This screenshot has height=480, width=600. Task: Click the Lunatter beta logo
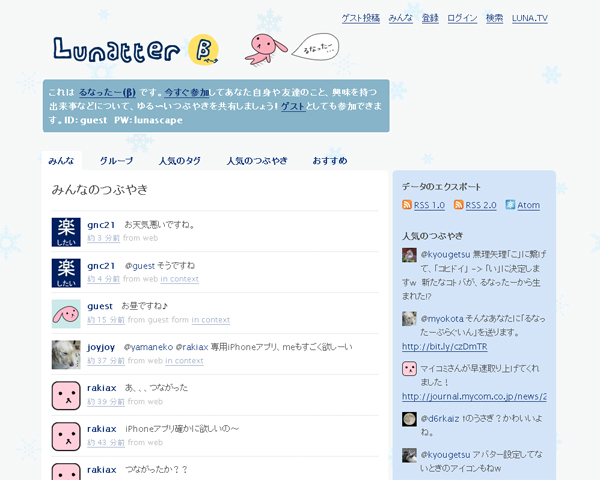(x=135, y=49)
